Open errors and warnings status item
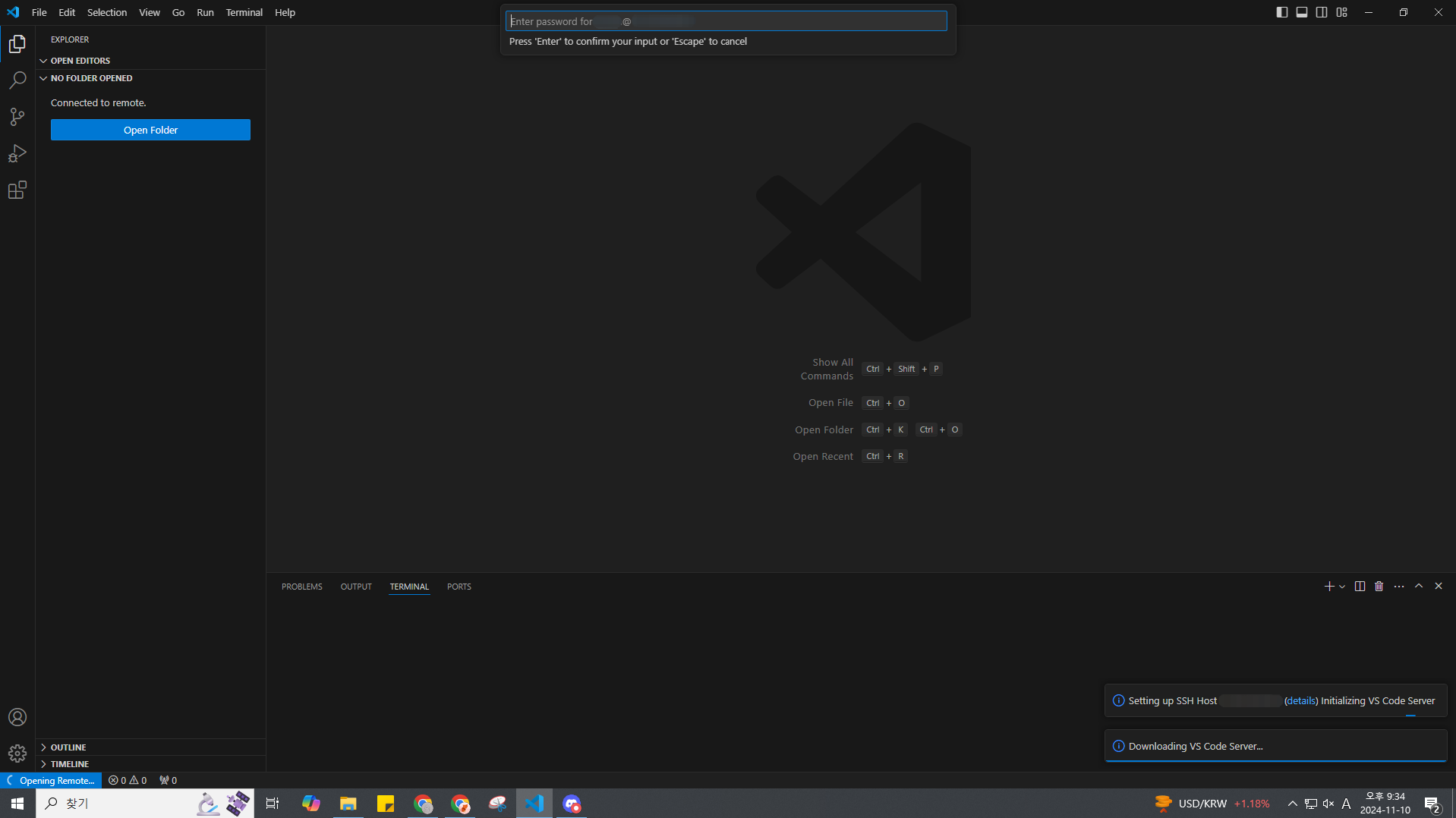This screenshot has height=818, width=1456. click(128, 780)
